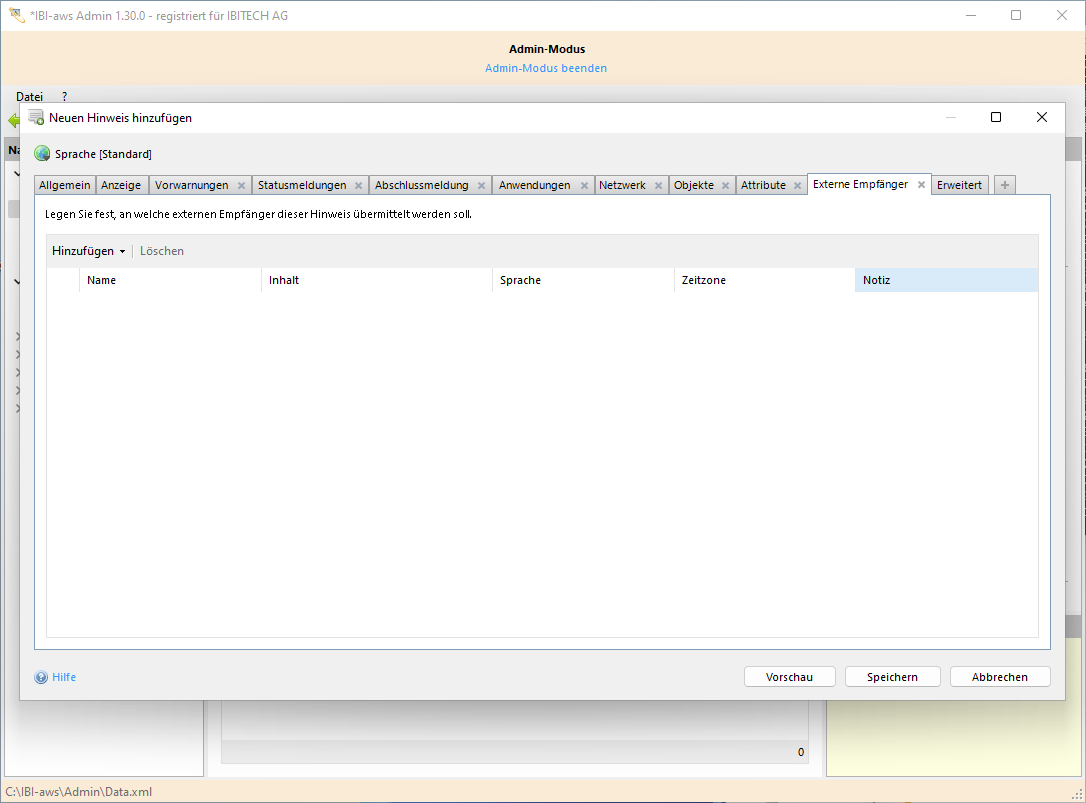The width and height of the screenshot is (1086, 803).
Task: Click the Sprache globe icon
Action: click(42, 154)
